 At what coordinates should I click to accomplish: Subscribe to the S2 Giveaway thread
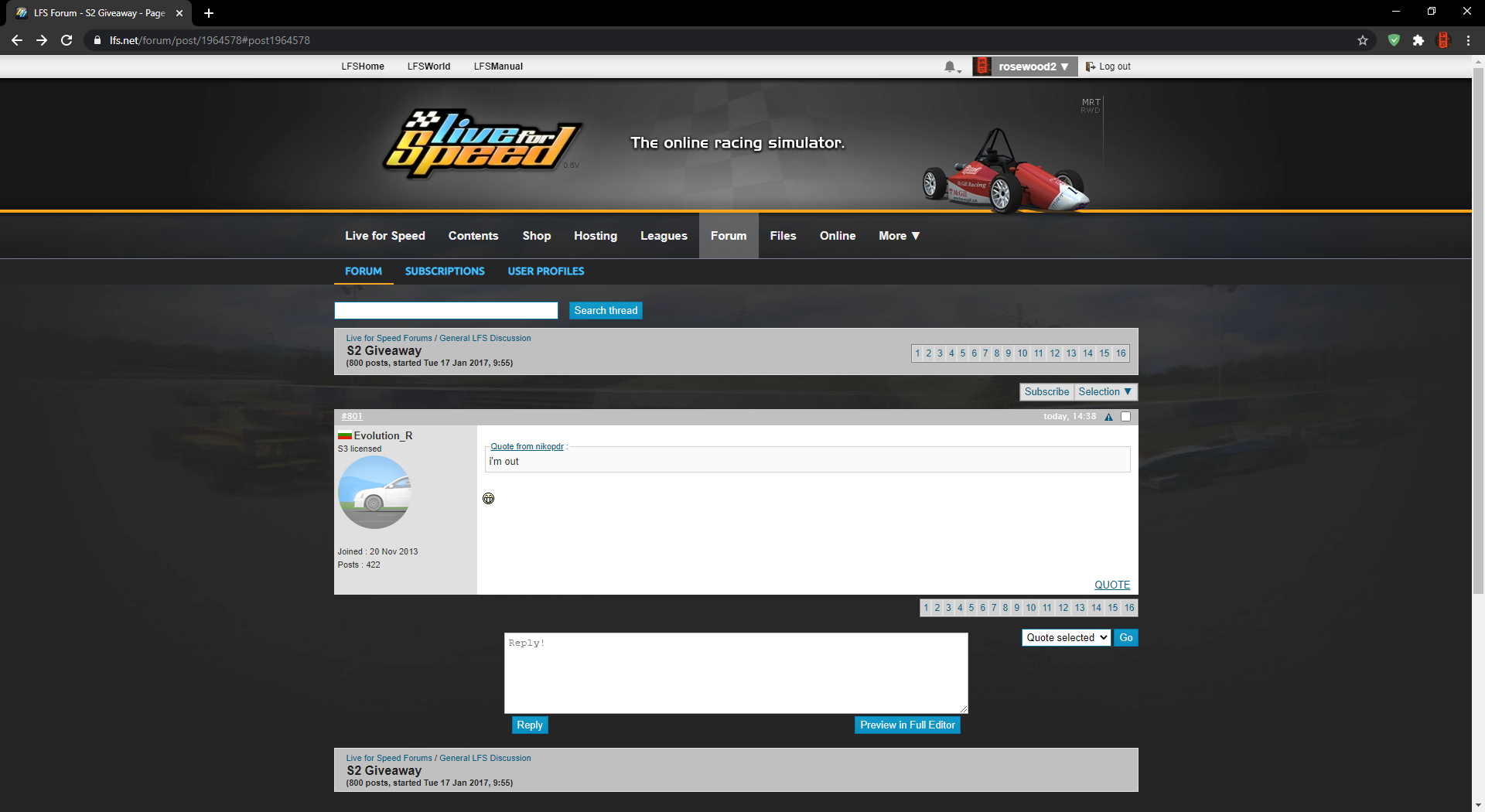tap(1046, 392)
